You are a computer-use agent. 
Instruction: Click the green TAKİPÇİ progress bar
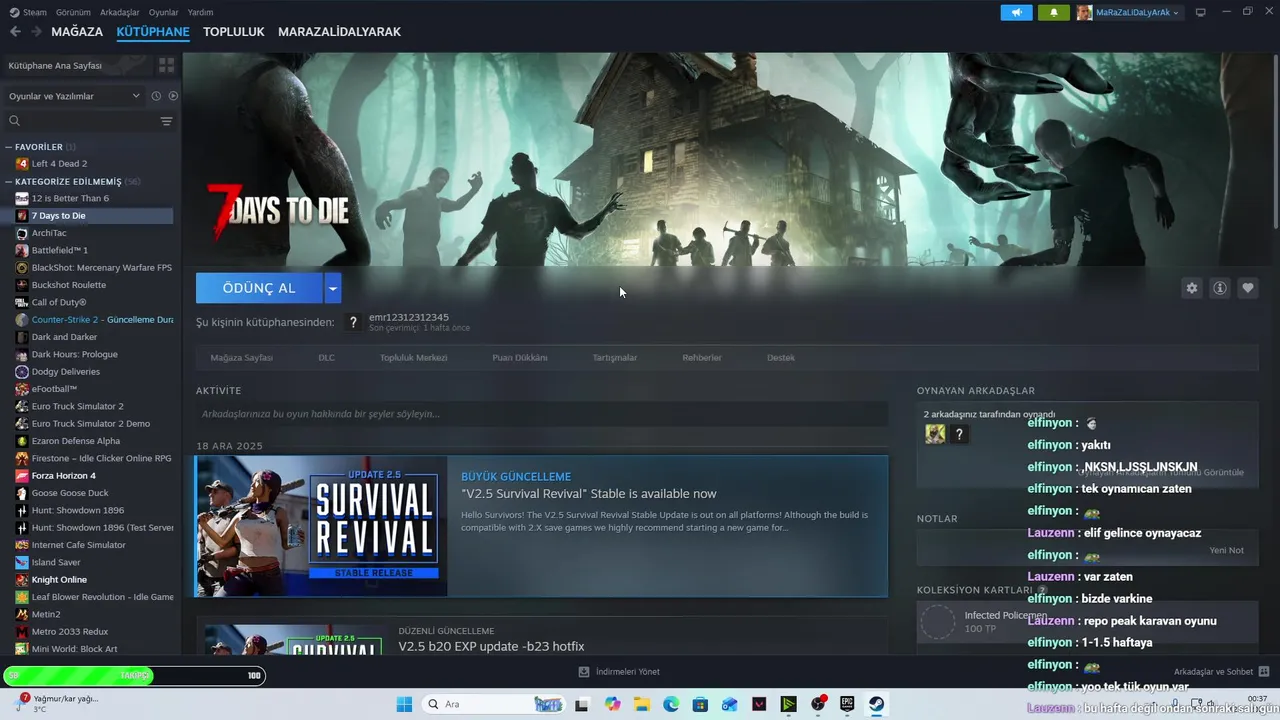(134, 676)
